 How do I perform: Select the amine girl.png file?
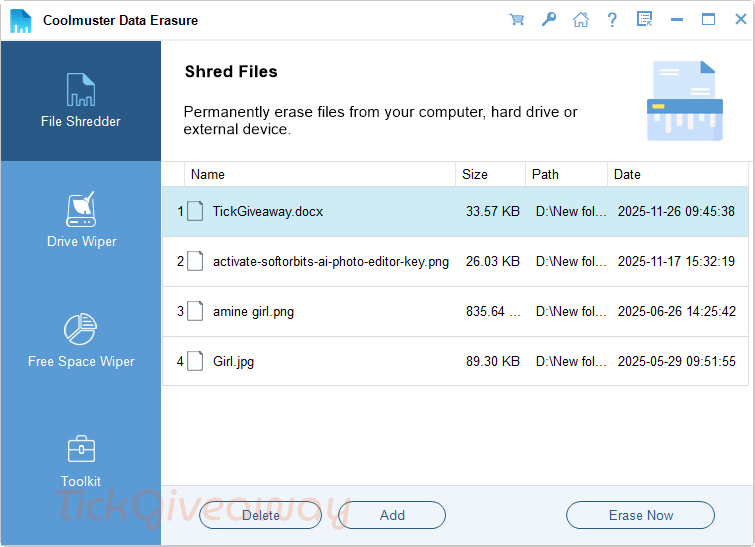pyautogui.click(x=456, y=312)
